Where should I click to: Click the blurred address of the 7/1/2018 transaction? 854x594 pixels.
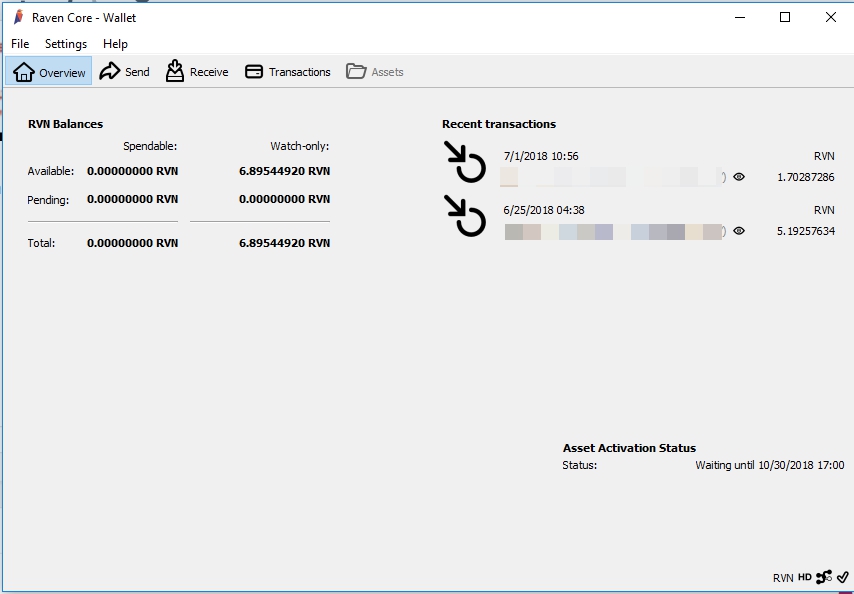click(611, 177)
